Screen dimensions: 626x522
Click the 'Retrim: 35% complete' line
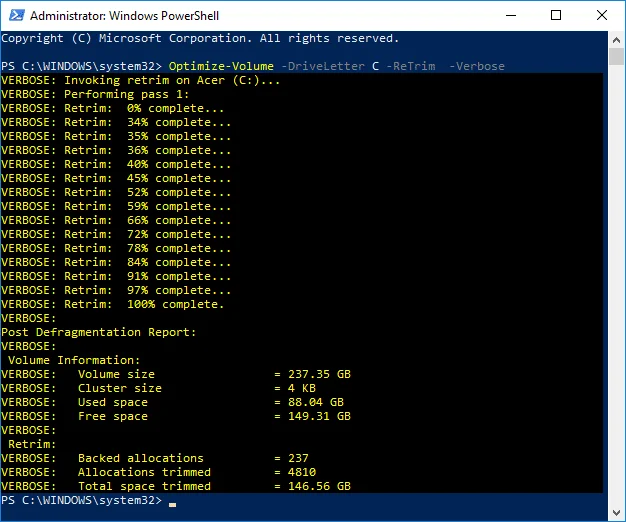coord(116,136)
